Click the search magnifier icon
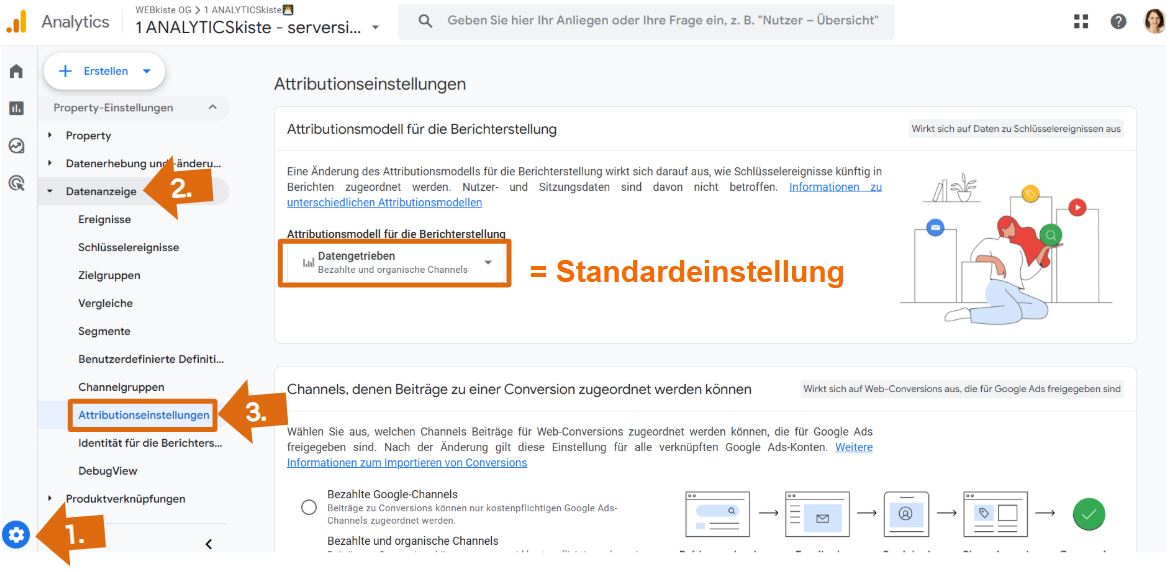Screen dimensions: 1171x572 tap(426, 22)
